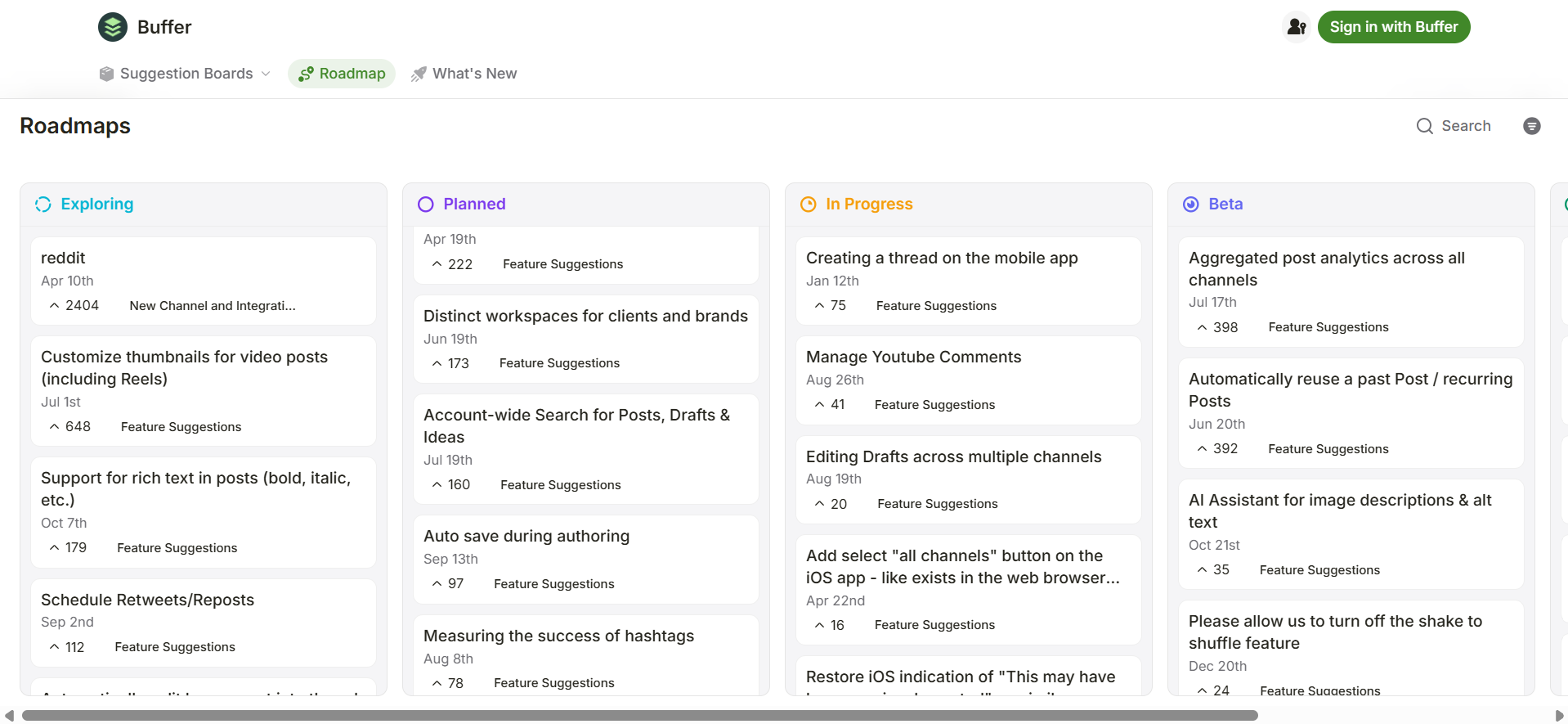The image size is (1568, 724).
Task: Upvote the Planned card with 222 votes
Action: [452, 264]
